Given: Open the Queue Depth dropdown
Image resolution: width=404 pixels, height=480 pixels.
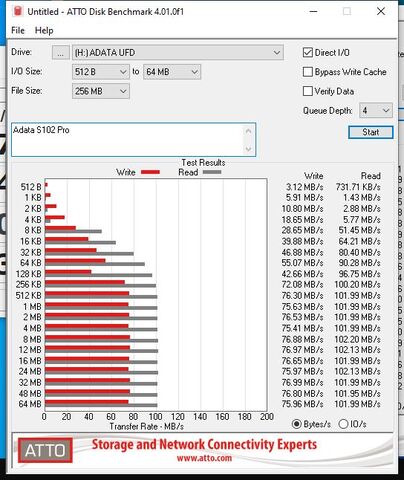Looking at the screenshot, I should [x=376, y=110].
